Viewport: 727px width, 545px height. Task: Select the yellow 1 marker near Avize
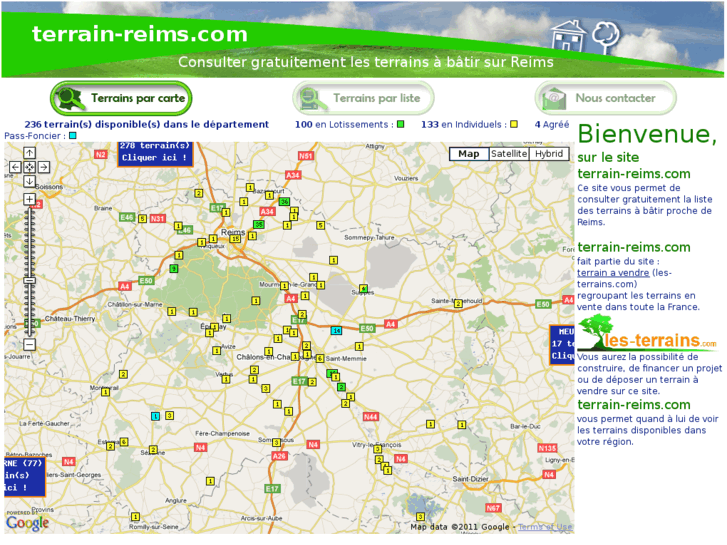pyautogui.click(x=217, y=351)
